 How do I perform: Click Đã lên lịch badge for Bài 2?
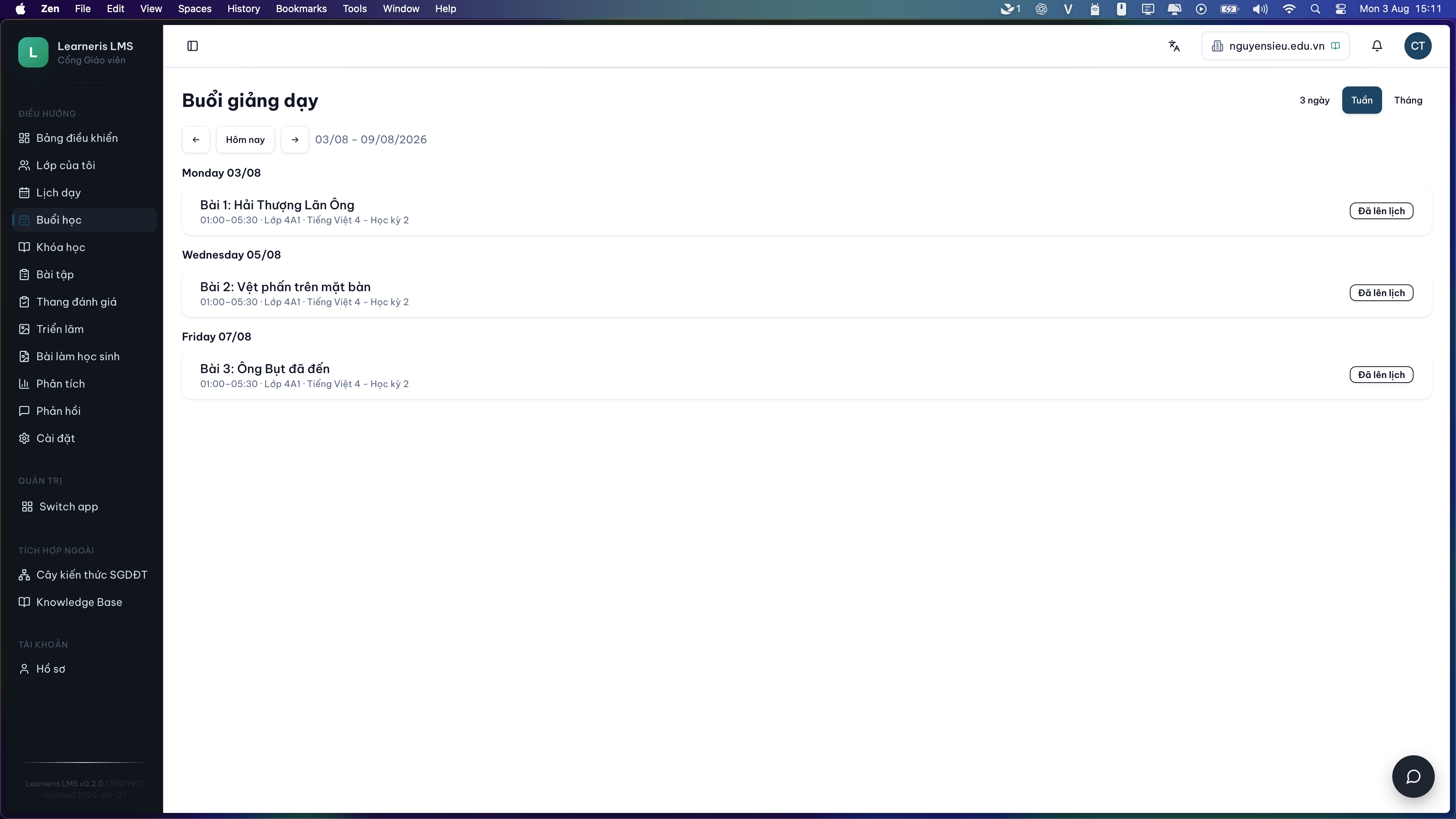[1381, 293]
